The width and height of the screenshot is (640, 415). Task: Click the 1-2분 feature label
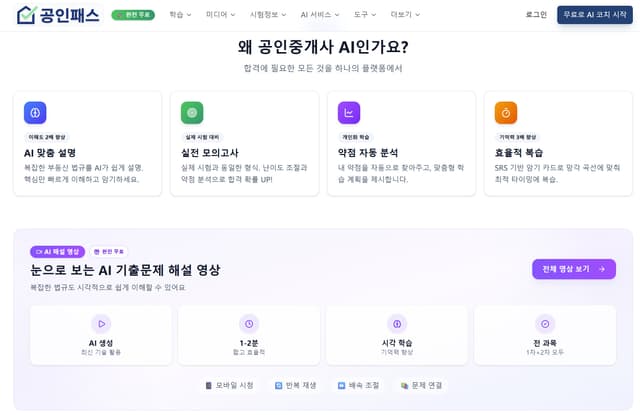coord(249,343)
